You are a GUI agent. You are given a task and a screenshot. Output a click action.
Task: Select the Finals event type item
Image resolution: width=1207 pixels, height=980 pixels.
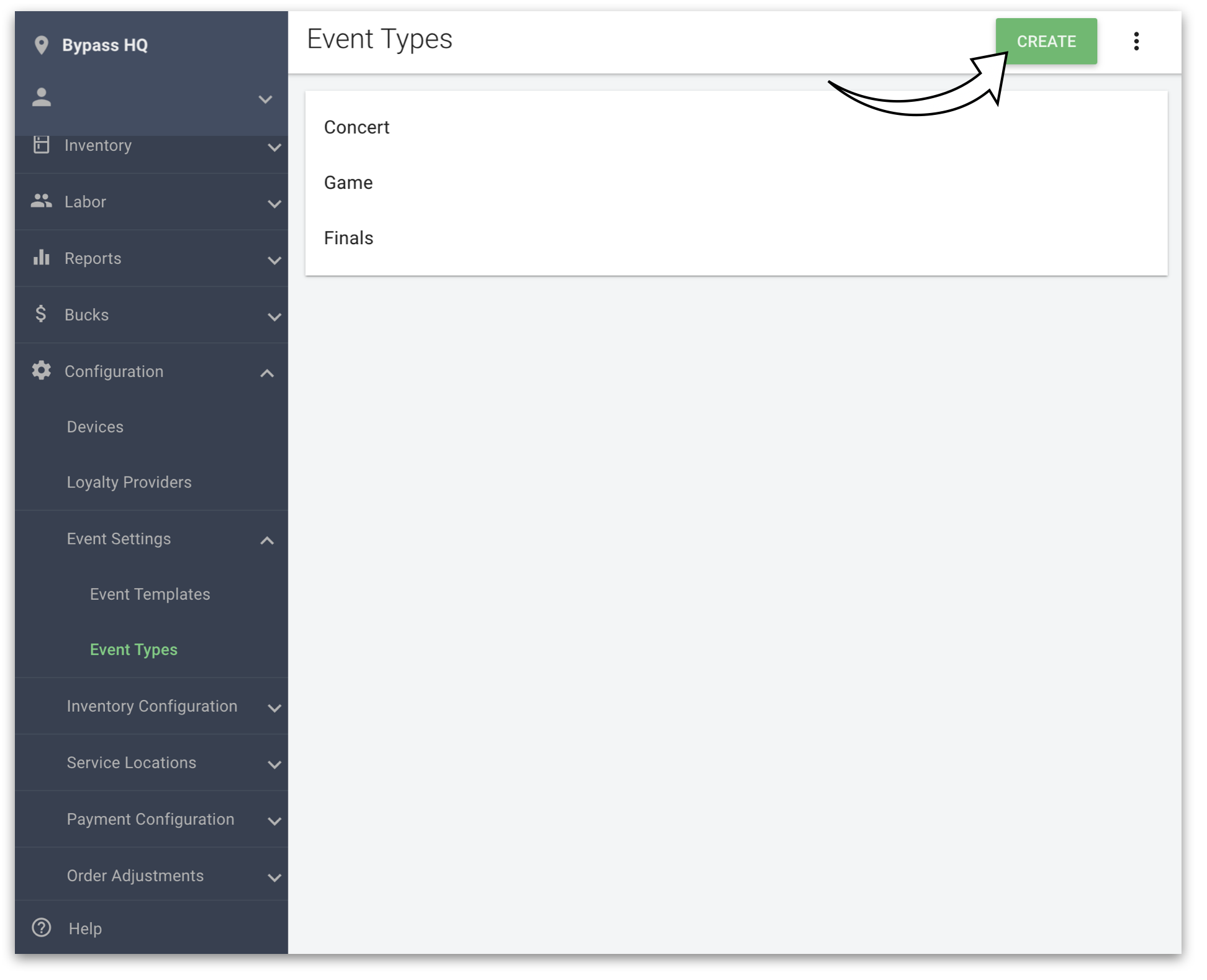349,238
